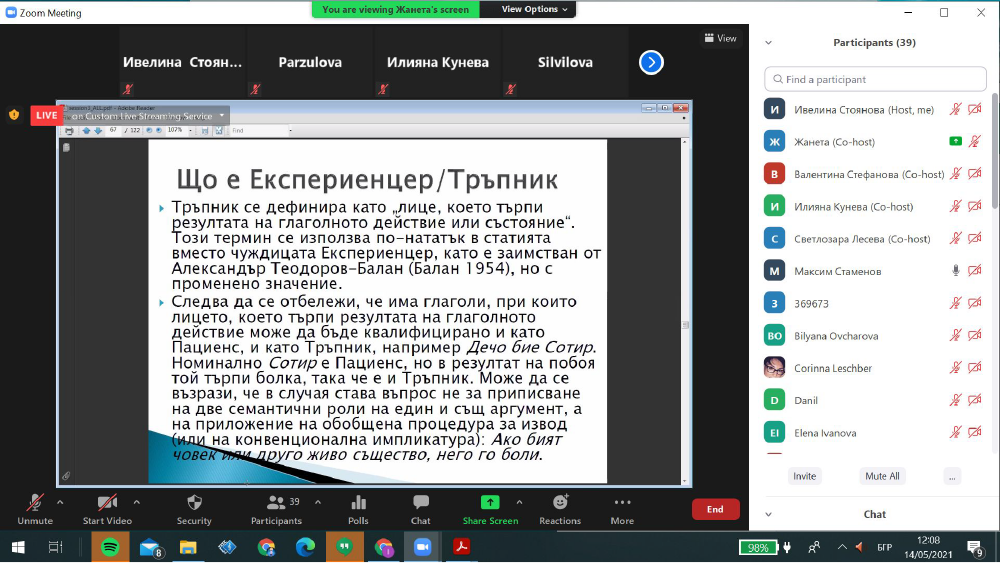Open the Reactions menu
This screenshot has height=563, width=1000.
[560, 508]
